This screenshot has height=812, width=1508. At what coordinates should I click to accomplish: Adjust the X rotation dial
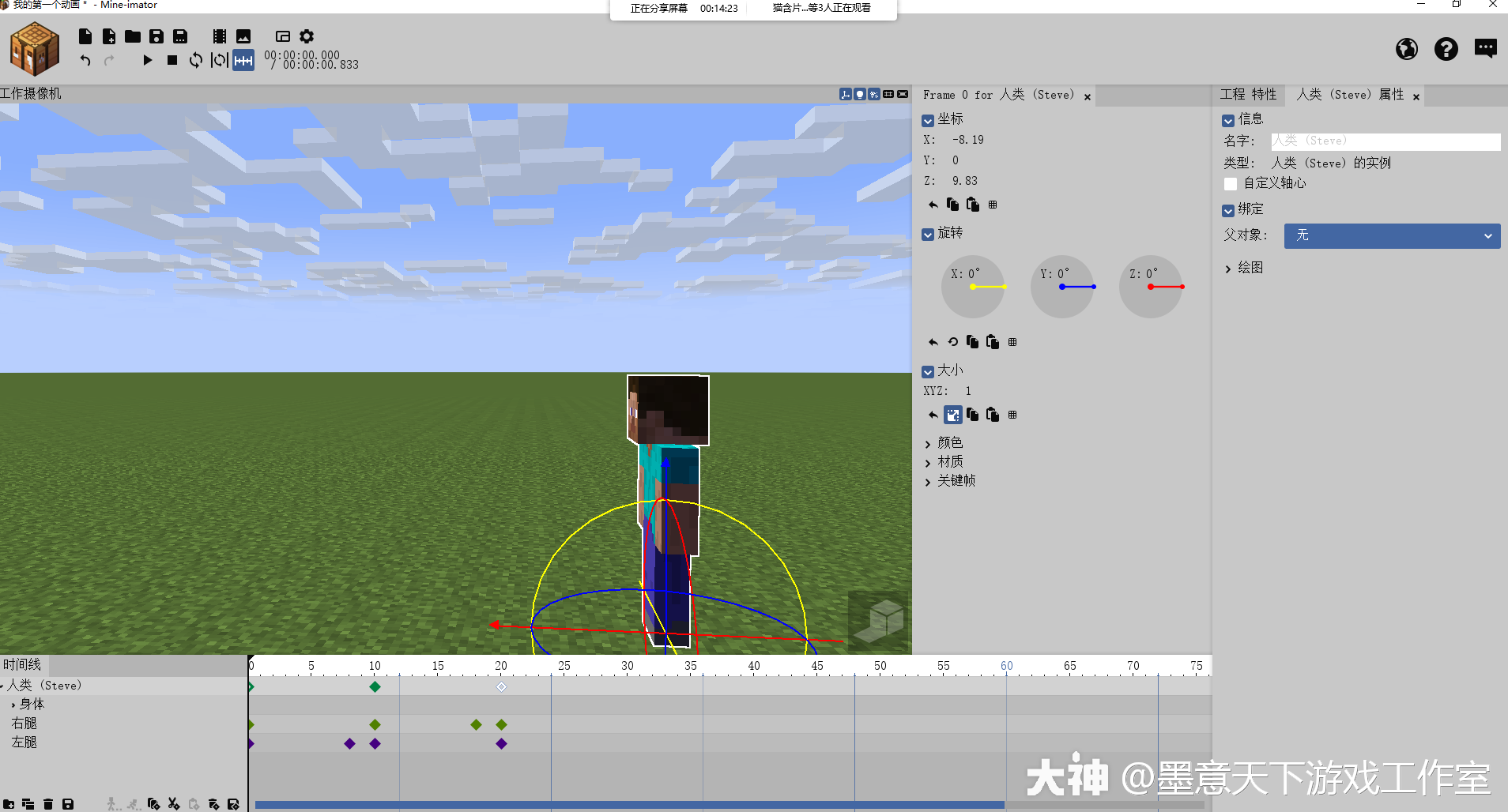click(973, 287)
